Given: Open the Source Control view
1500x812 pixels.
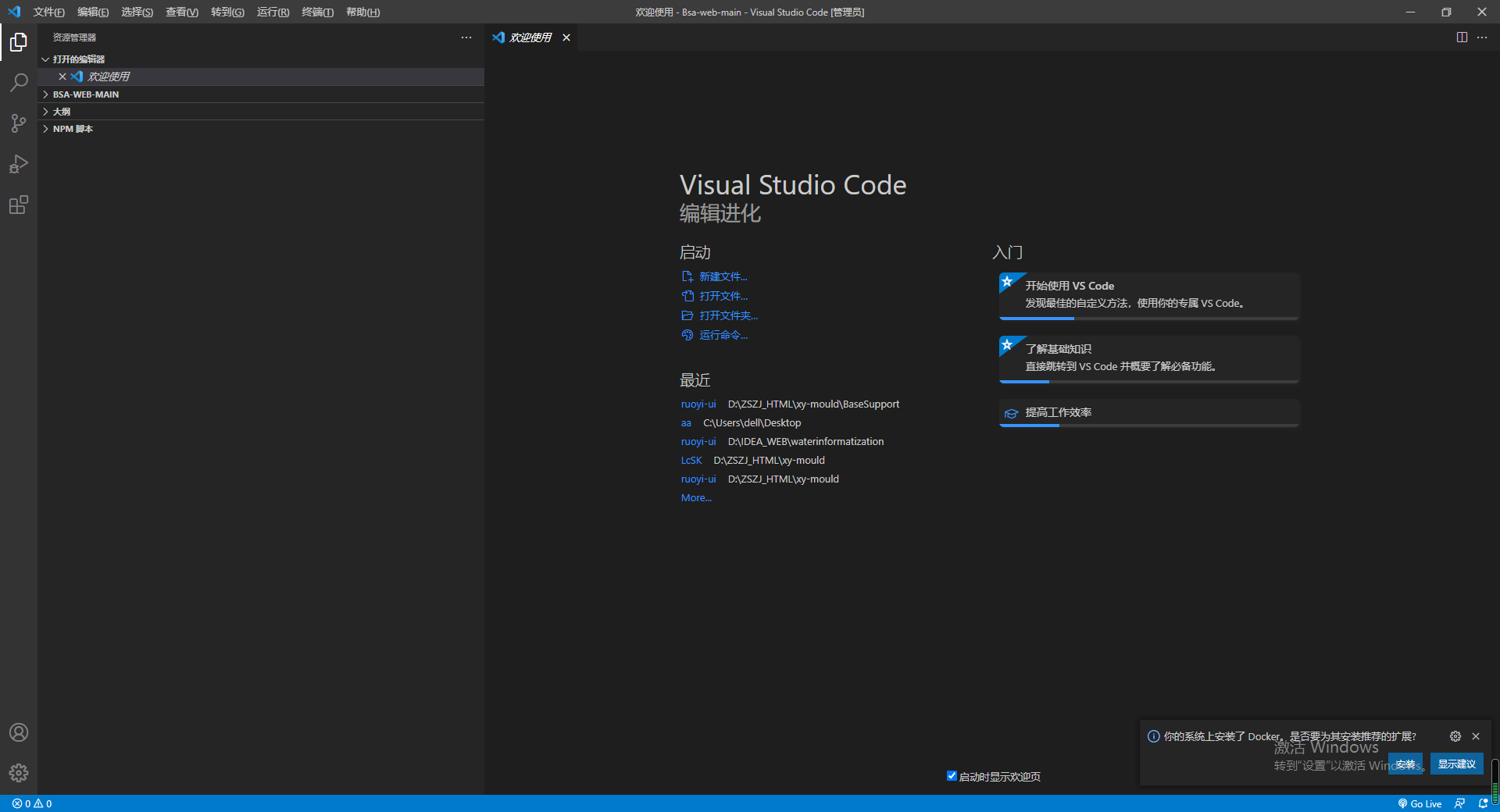Looking at the screenshot, I should tap(19, 123).
